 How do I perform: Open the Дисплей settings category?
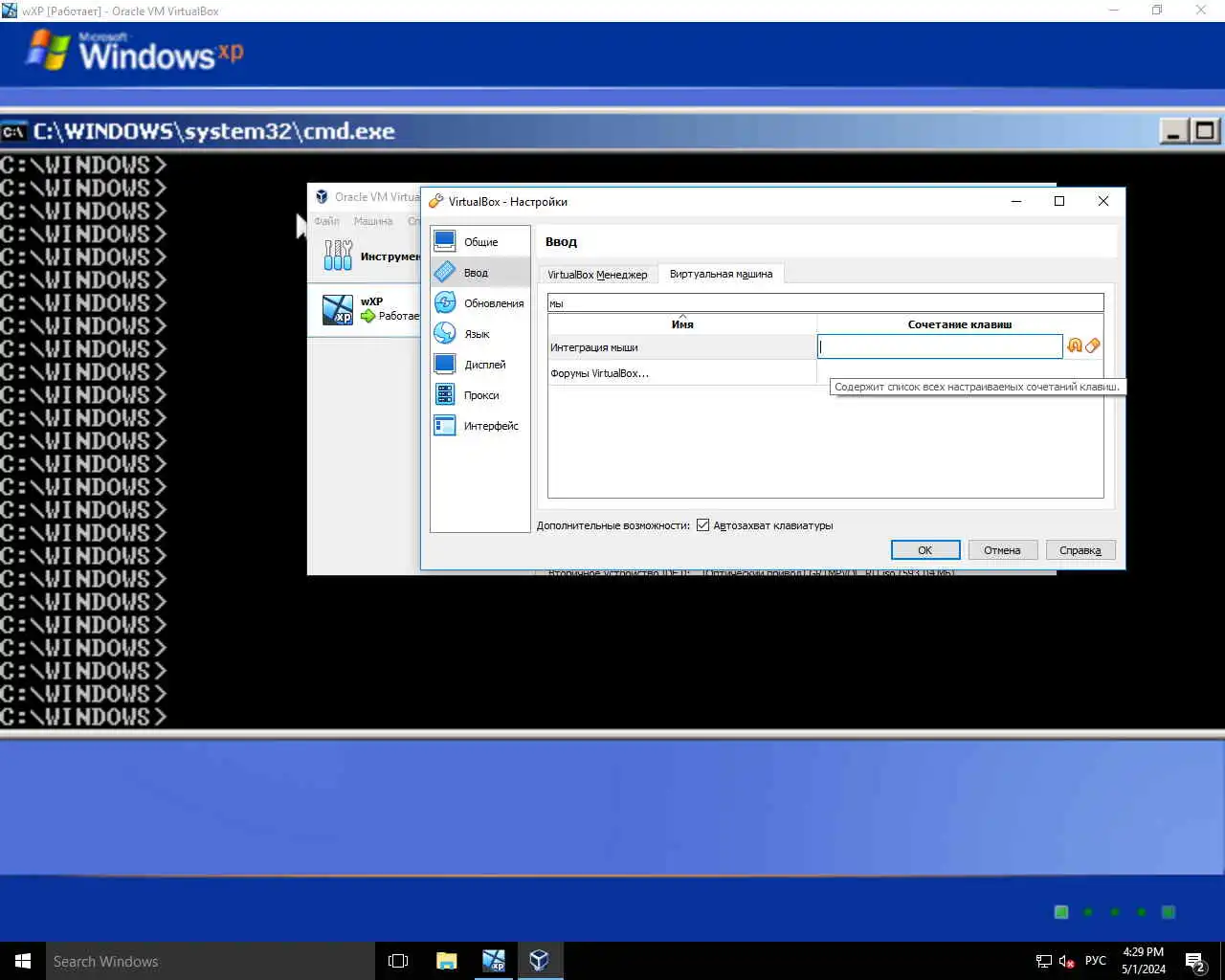click(x=479, y=365)
